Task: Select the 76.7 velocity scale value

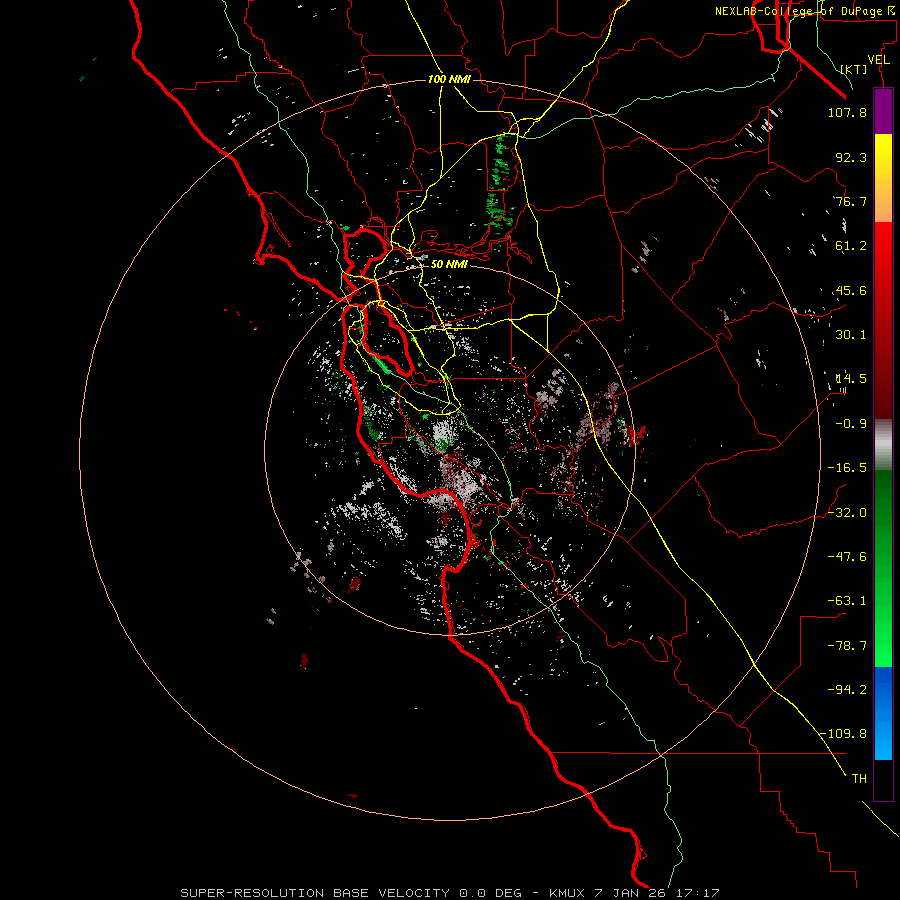Action: (851, 201)
